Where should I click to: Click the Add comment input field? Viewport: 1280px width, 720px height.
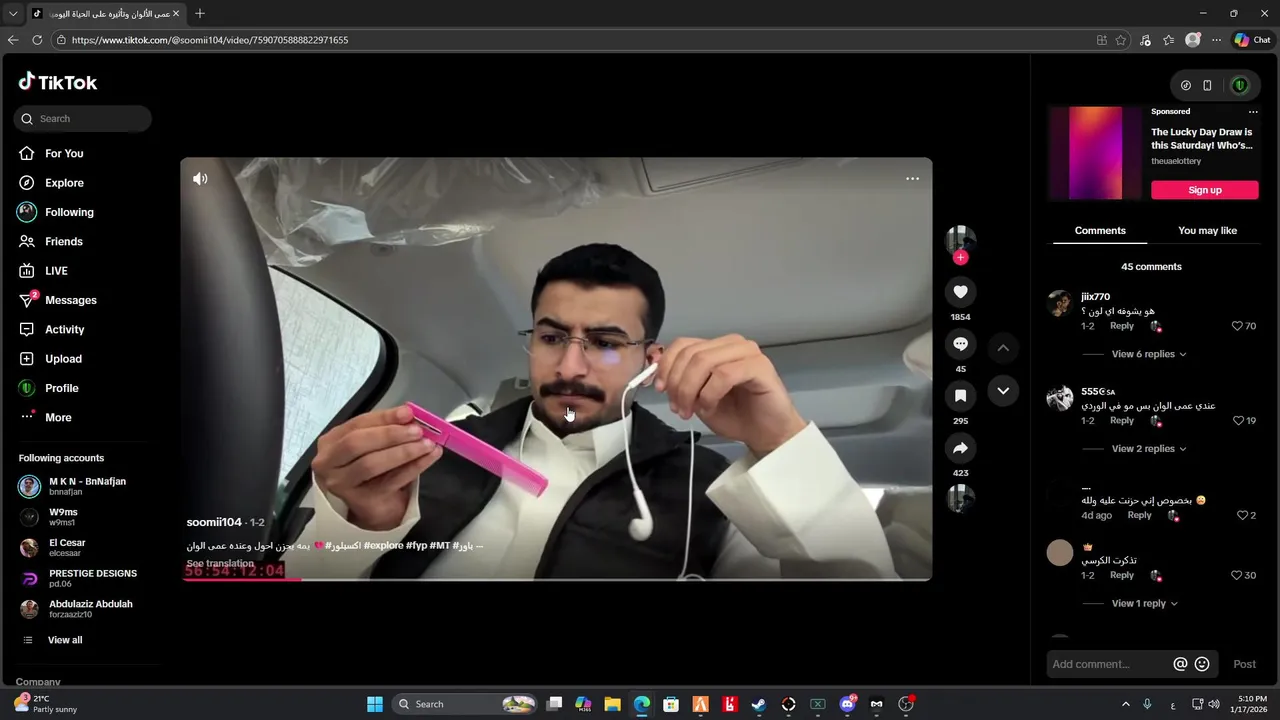(x=1108, y=664)
